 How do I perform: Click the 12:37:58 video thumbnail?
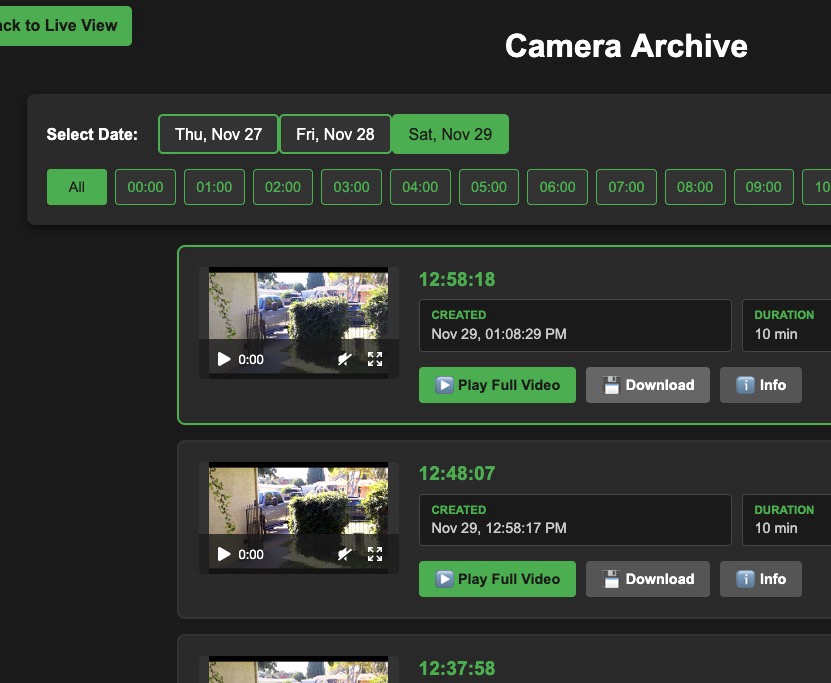click(298, 670)
